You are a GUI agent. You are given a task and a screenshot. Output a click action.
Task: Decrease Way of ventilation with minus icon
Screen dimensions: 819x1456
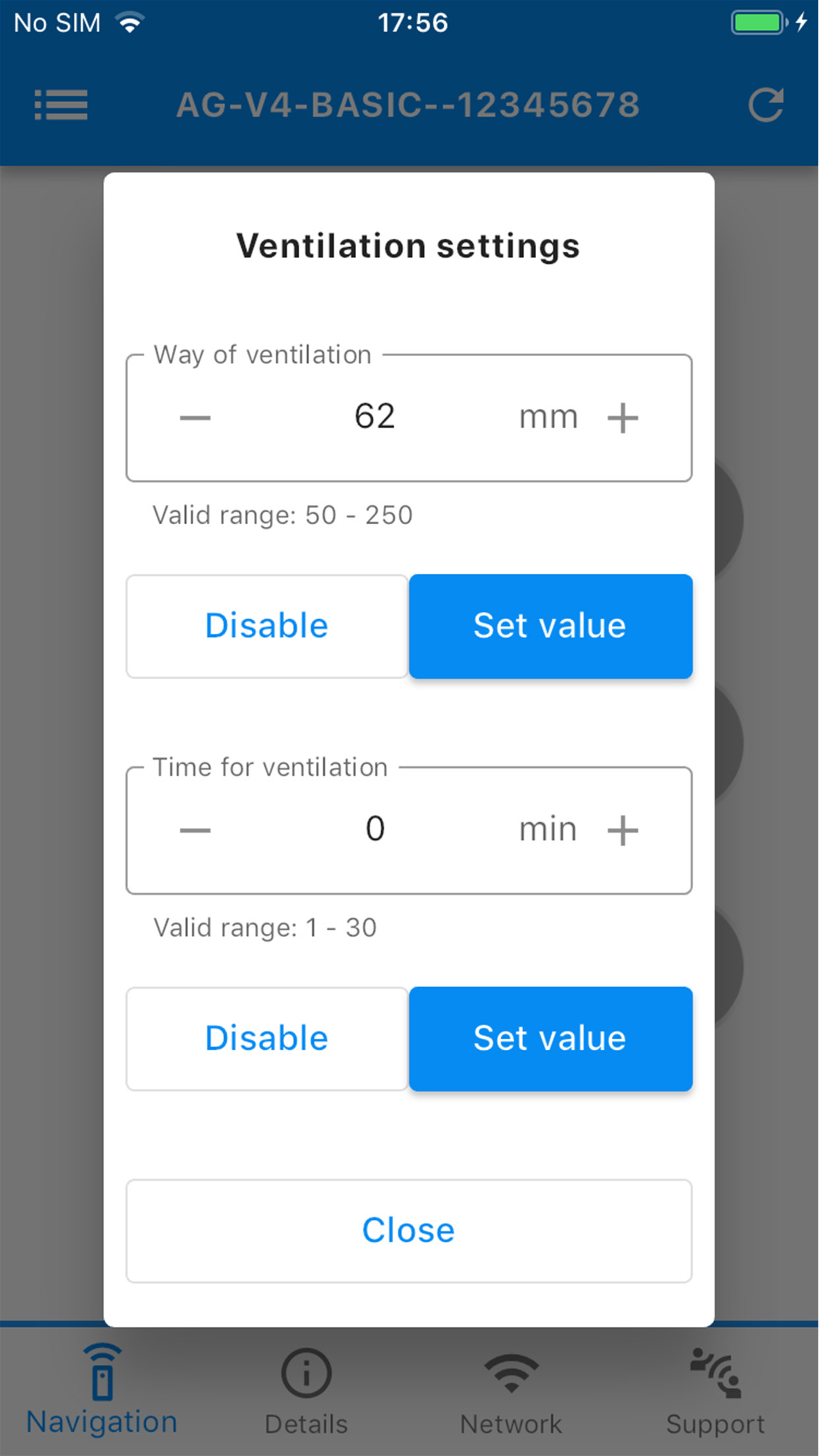(x=195, y=417)
